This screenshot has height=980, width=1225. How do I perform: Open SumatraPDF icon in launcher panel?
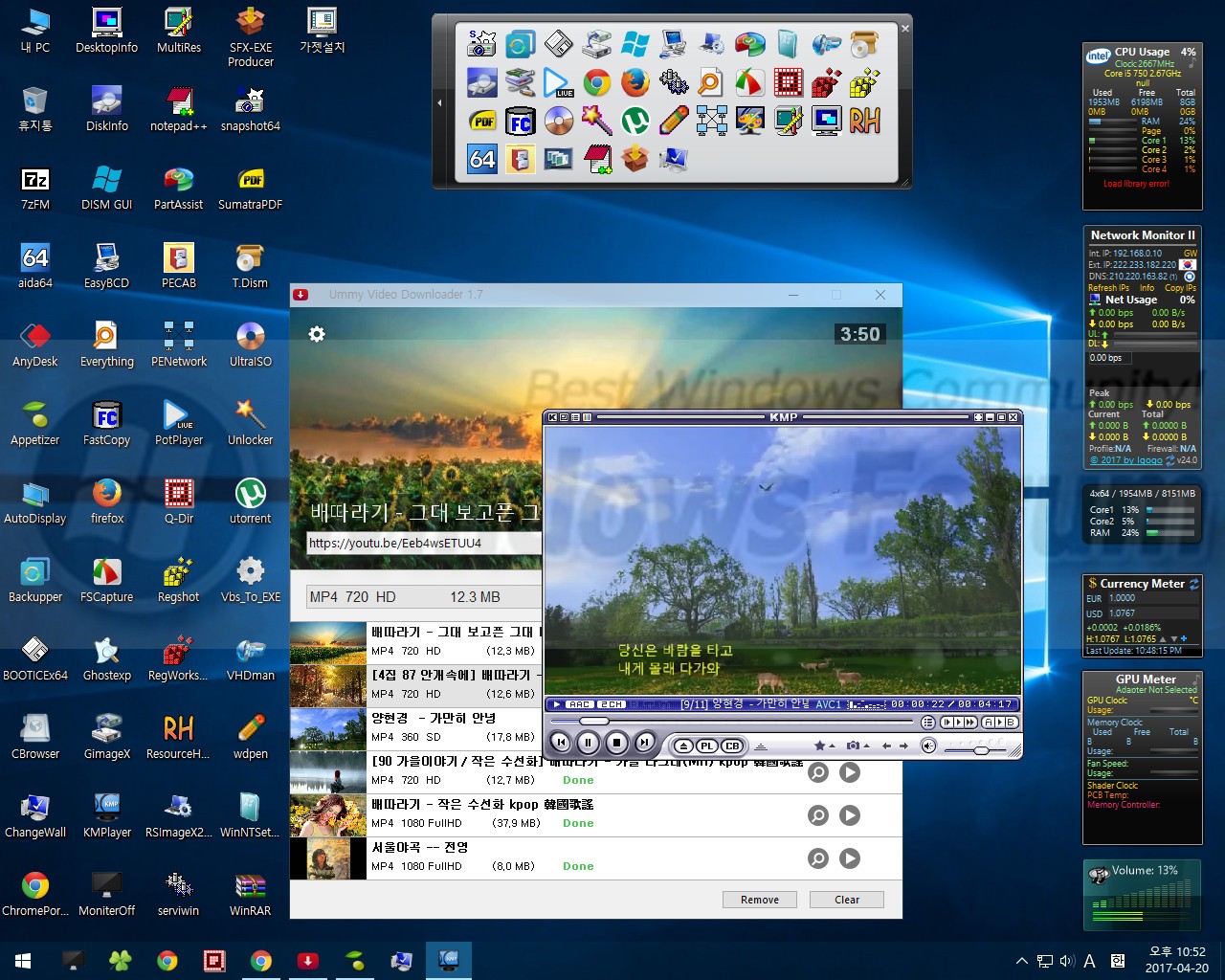pos(481,121)
